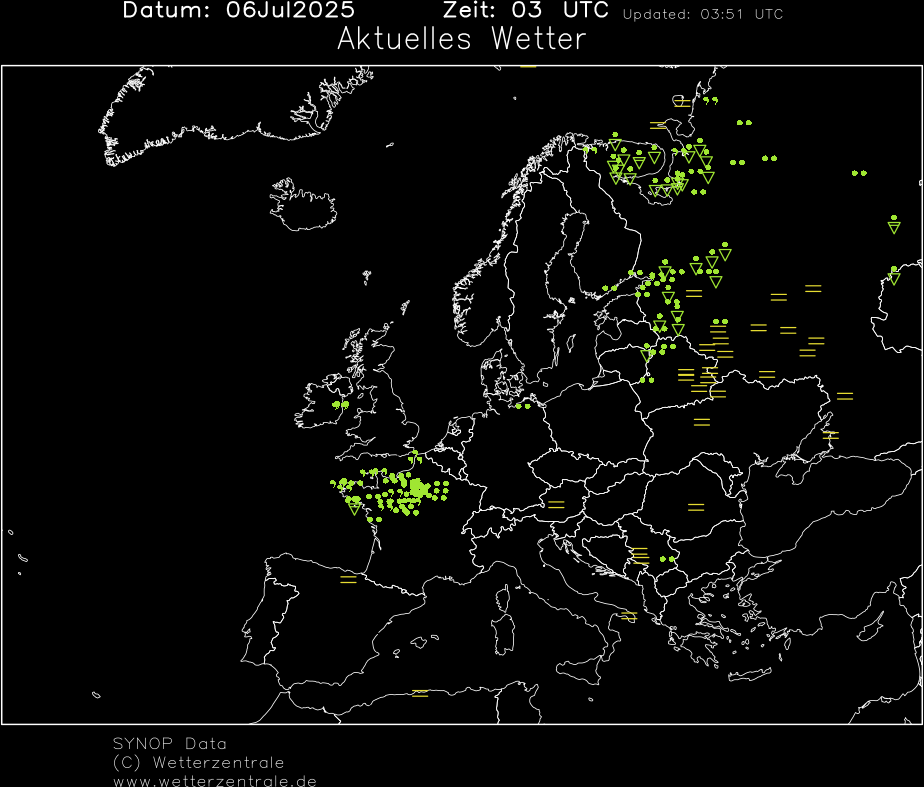Click the SYNOP Data label
The width and height of the screenshot is (924, 787).
click(x=170, y=743)
